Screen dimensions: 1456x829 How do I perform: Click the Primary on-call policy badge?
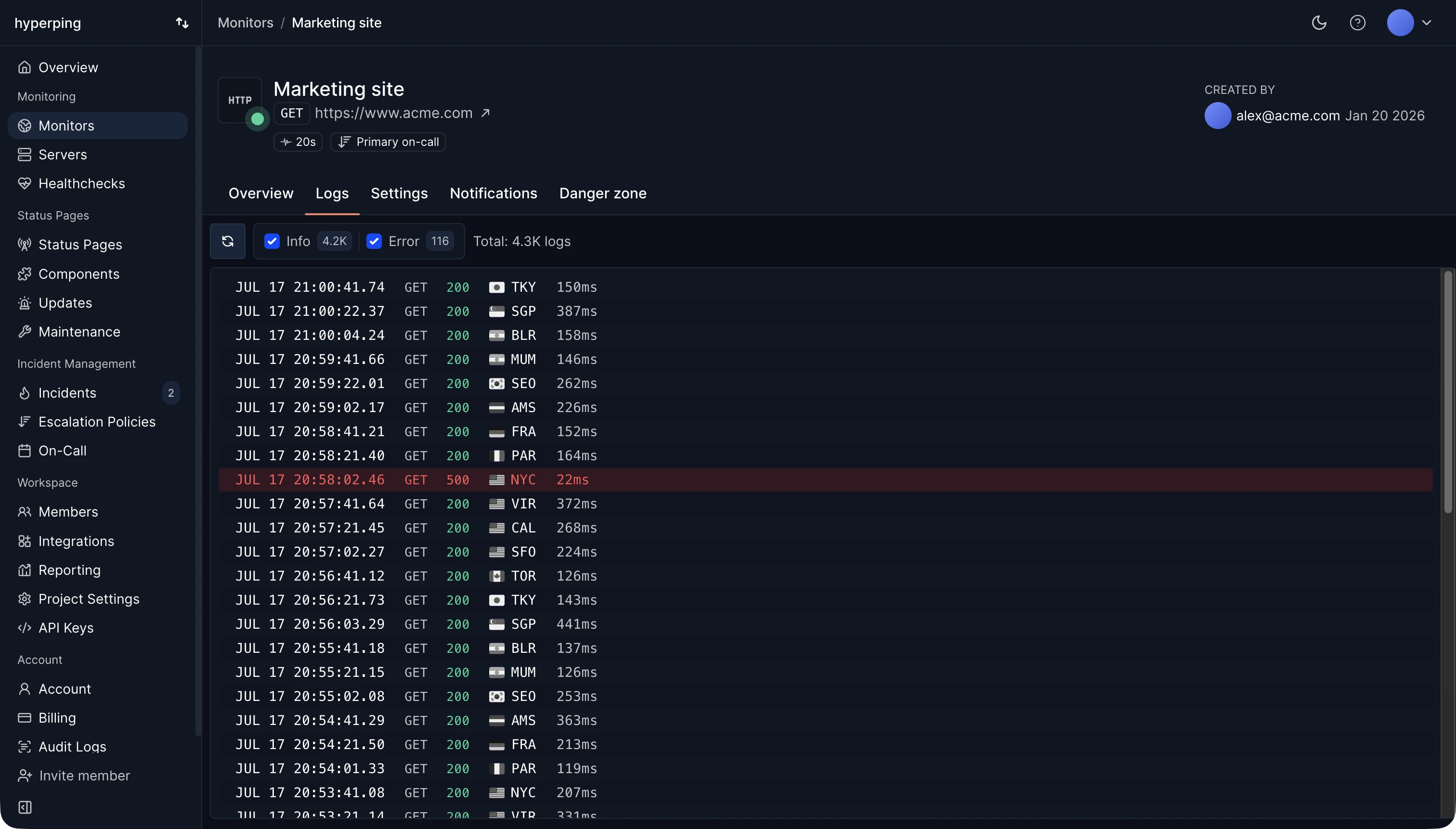[388, 142]
